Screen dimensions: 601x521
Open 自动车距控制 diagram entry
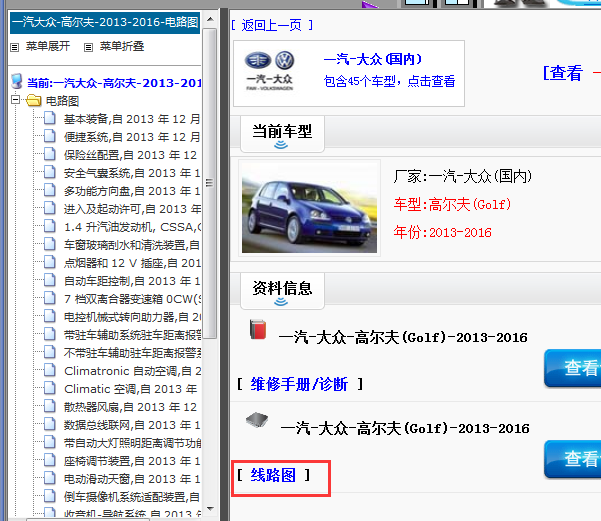132,281
